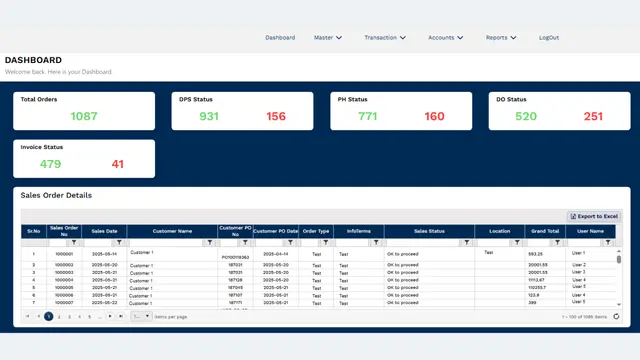The height and width of the screenshot is (360, 640).
Task: Open items per page dropdown
Action: point(141,316)
